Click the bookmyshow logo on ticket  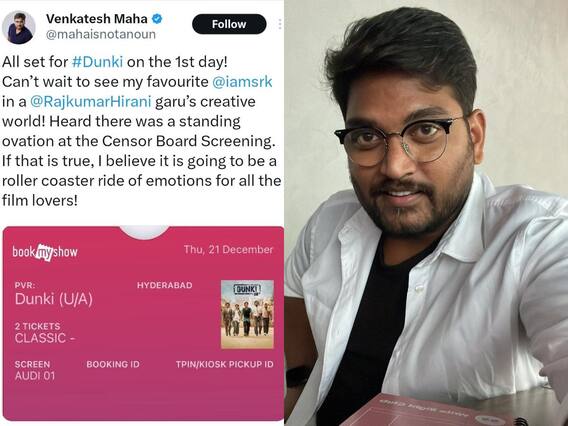coord(45,252)
